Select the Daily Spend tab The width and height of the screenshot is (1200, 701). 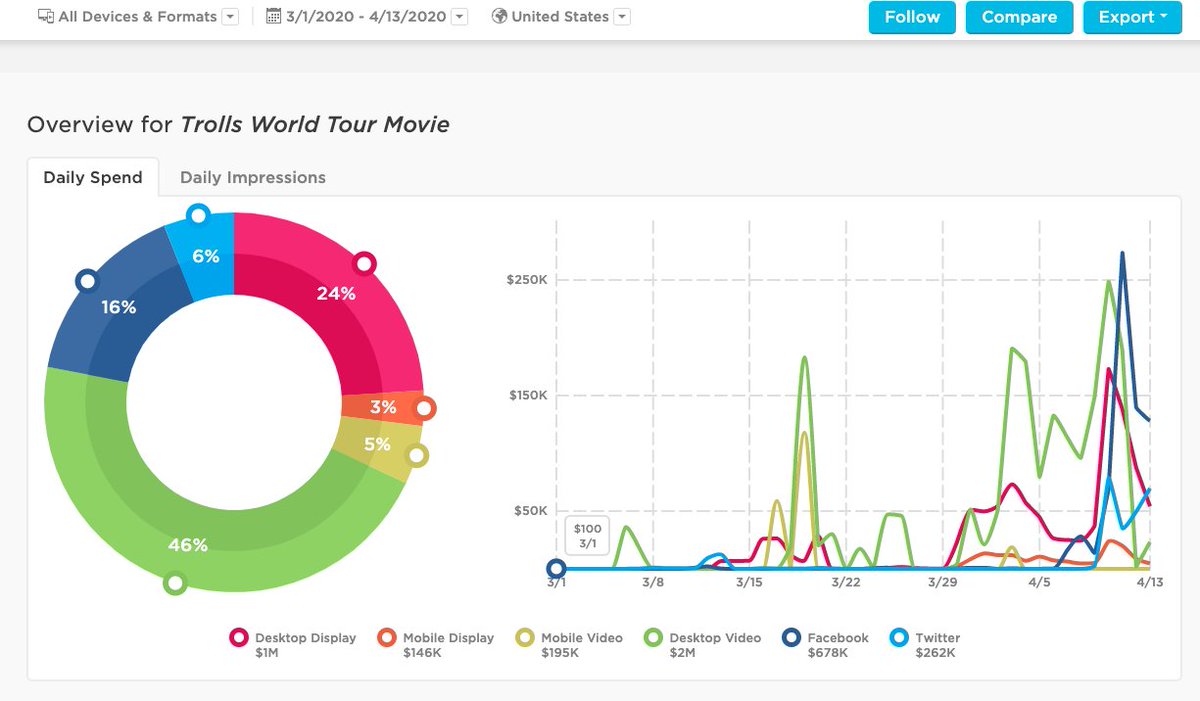pos(92,177)
